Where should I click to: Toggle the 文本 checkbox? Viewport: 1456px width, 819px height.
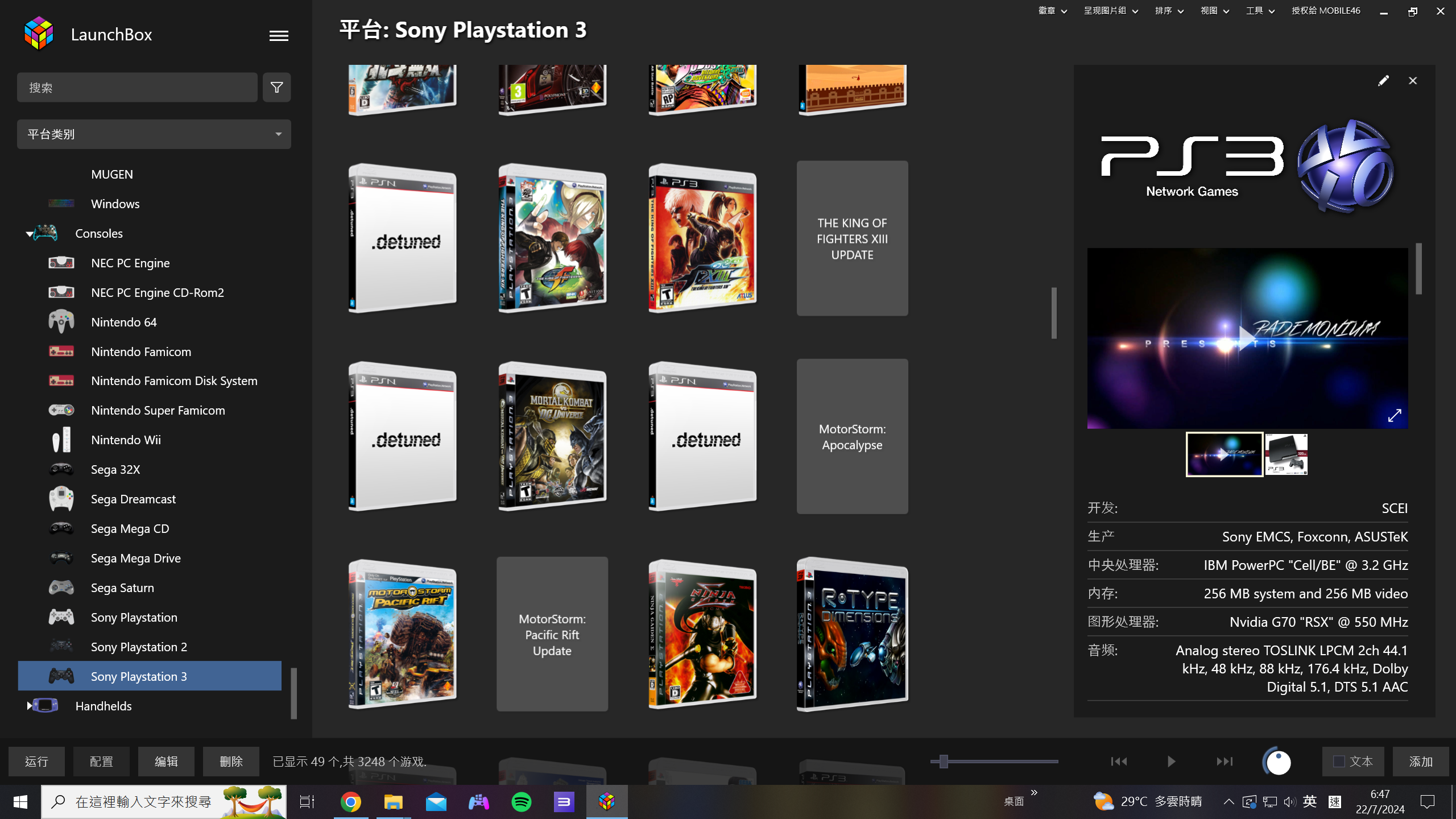pos(1339,761)
